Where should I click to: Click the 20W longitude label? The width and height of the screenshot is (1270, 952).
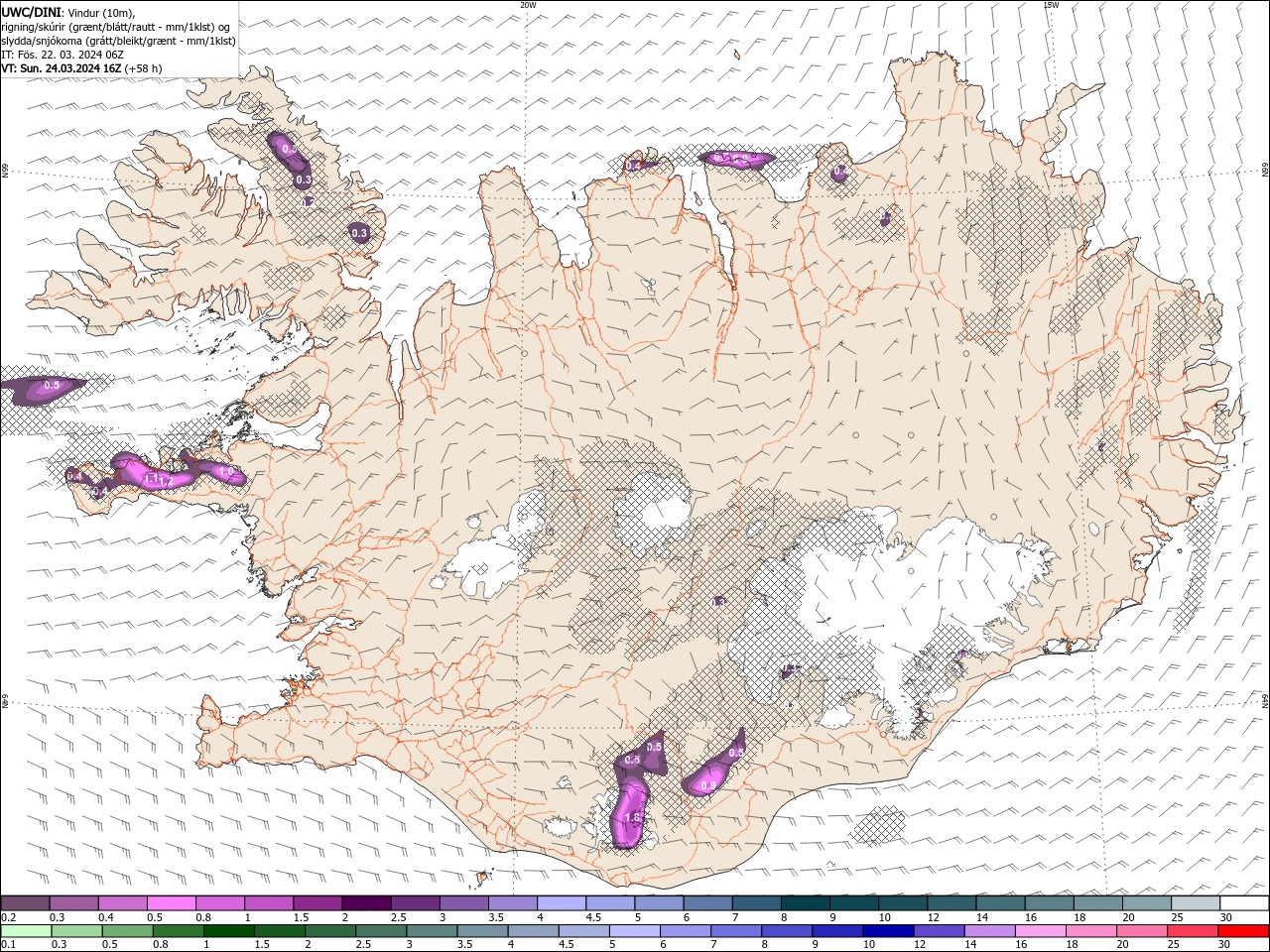pos(528,5)
